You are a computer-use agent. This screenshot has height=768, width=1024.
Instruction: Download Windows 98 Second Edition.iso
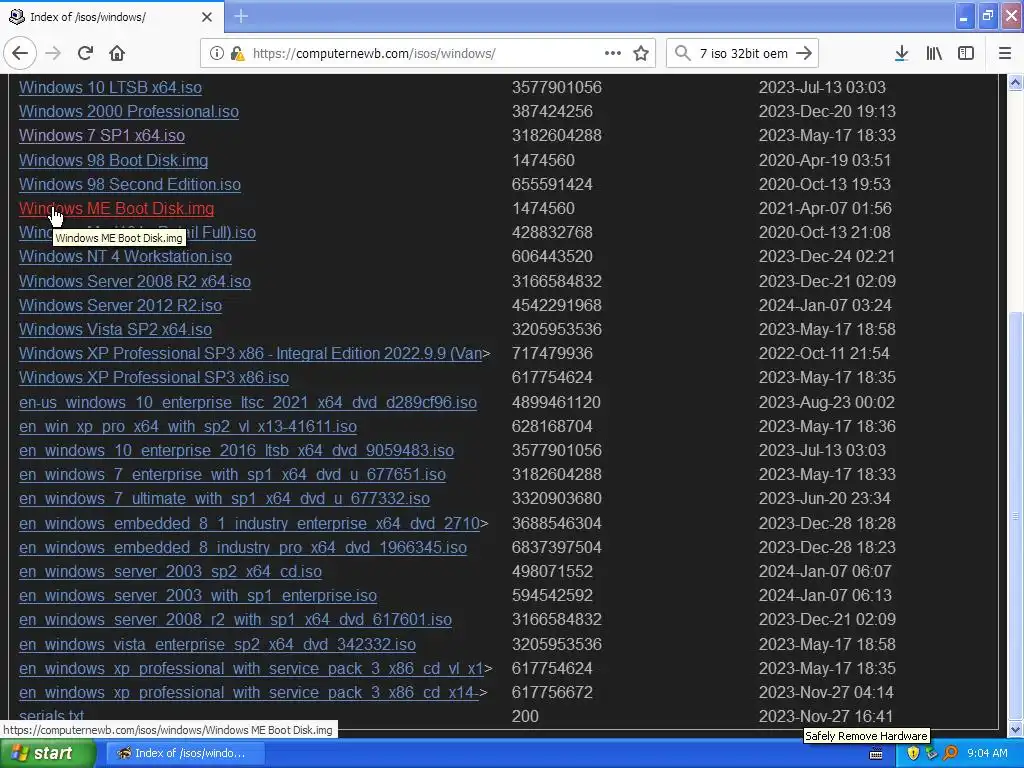click(130, 185)
